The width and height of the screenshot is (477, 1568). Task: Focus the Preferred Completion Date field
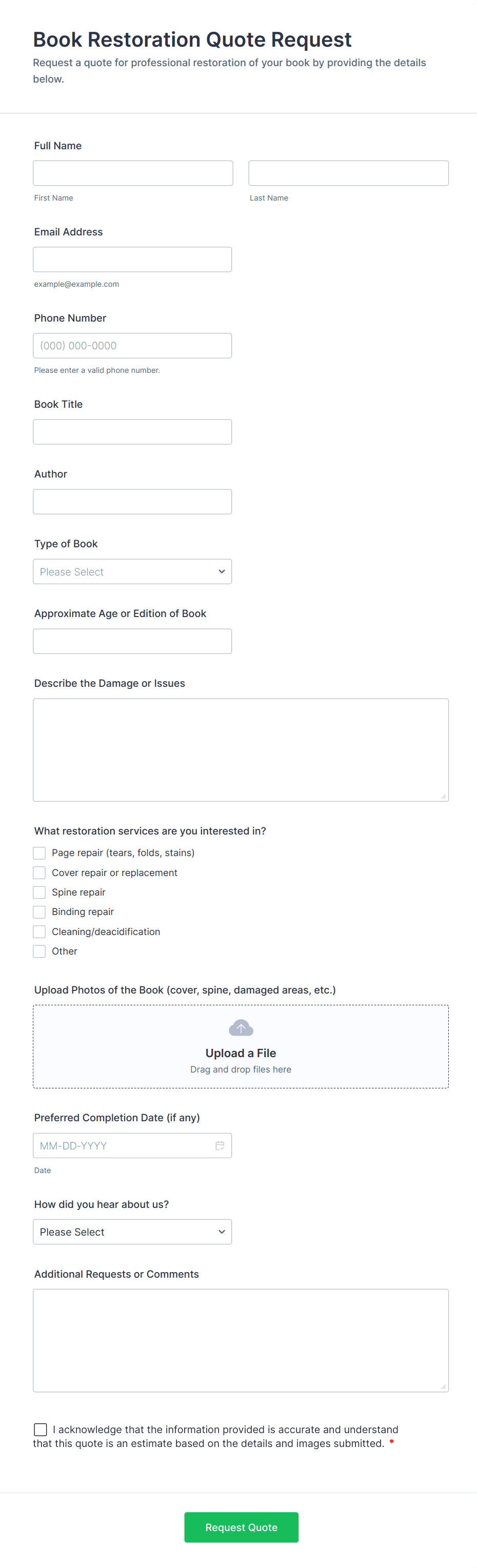pos(122,1145)
